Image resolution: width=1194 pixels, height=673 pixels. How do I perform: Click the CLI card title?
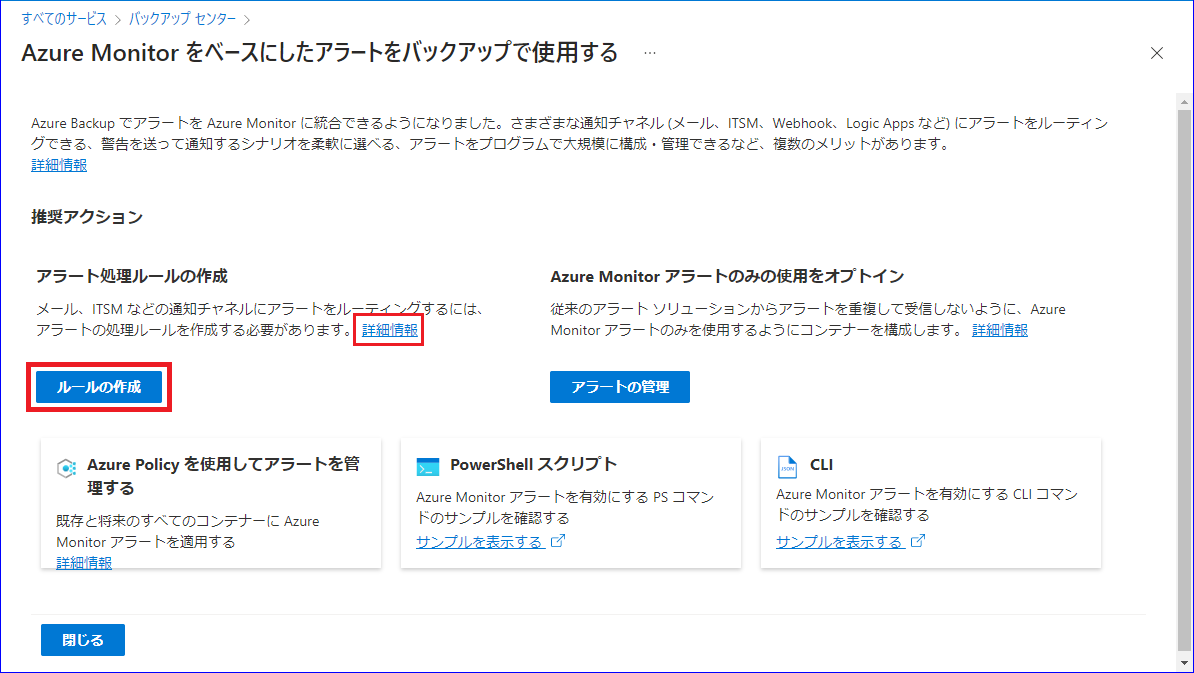821,464
